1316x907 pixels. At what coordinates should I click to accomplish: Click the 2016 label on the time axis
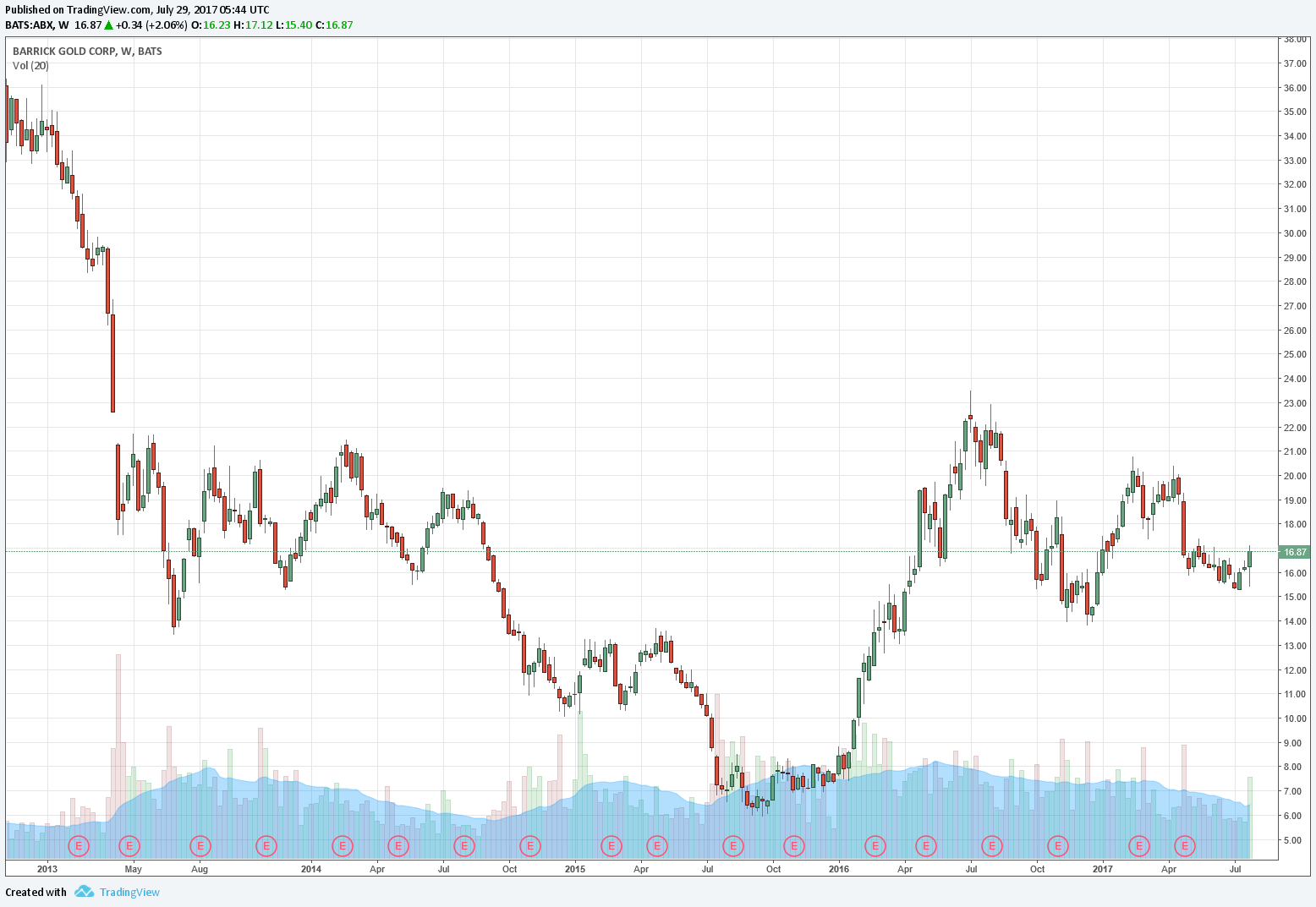tap(839, 868)
